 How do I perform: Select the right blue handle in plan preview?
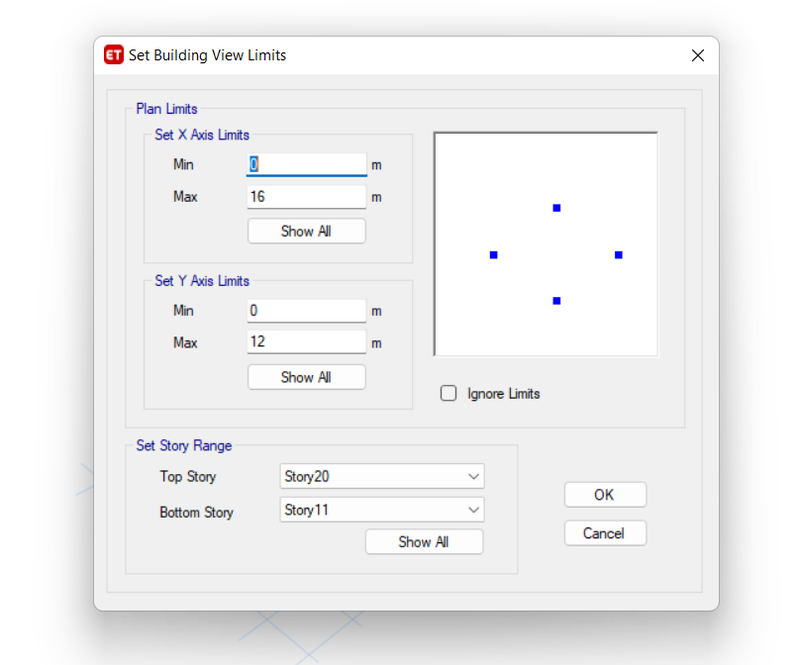[618, 255]
